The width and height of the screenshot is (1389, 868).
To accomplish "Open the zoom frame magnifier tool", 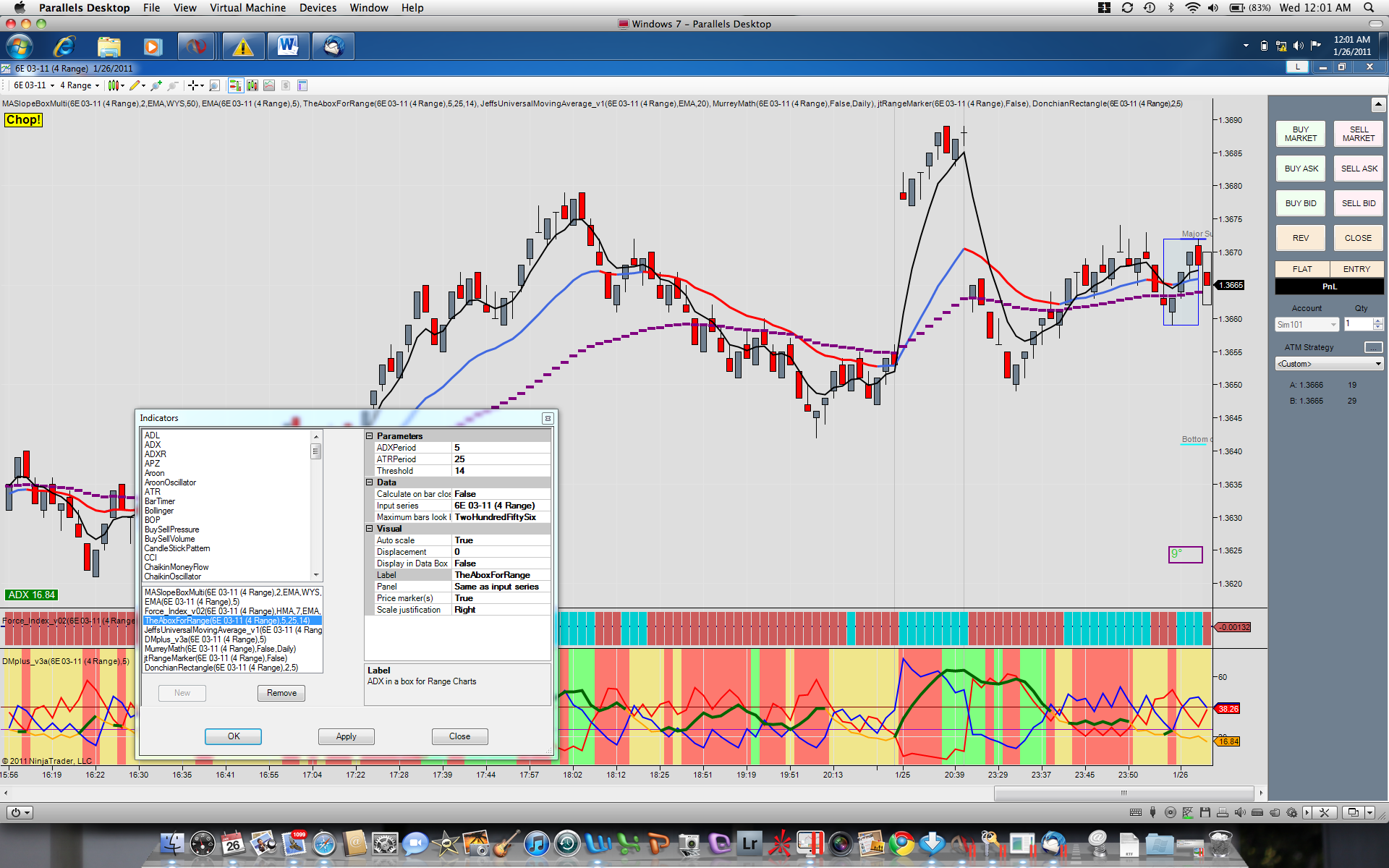I will (x=214, y=85).
